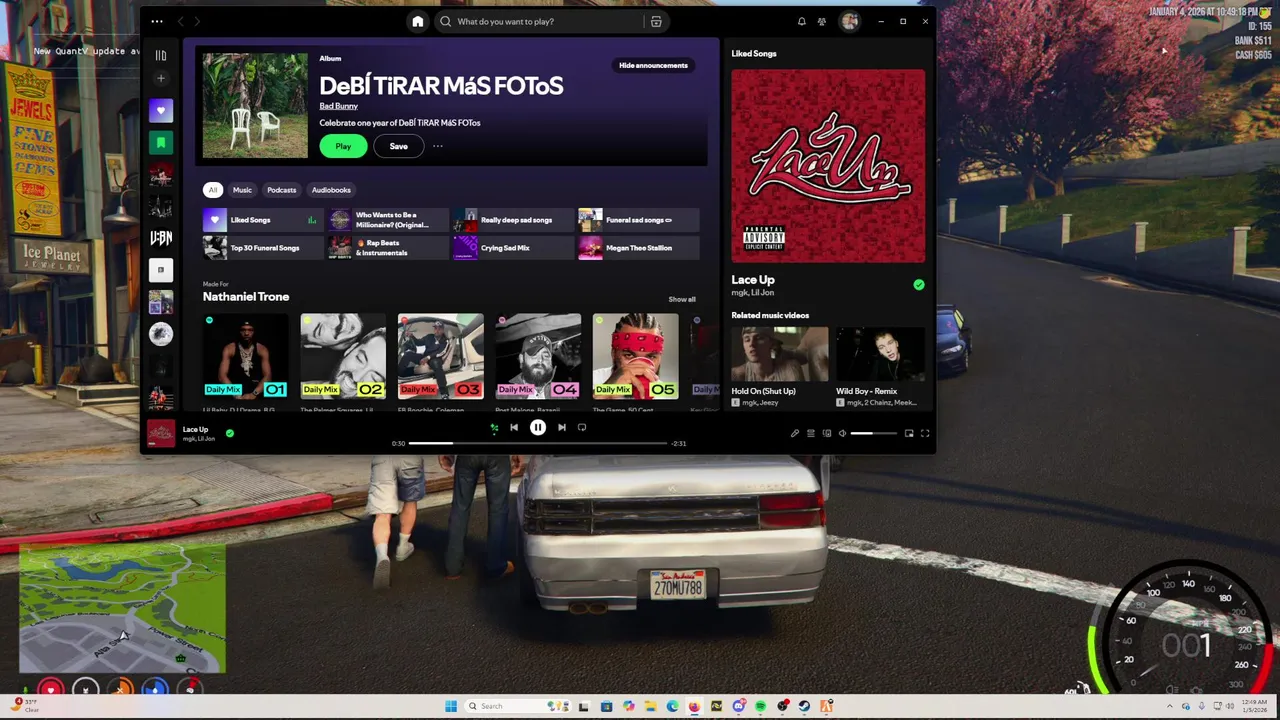Viewport: 1280px width, 720px height.
Task: Pause the current song
Action: tap(538, 428)
